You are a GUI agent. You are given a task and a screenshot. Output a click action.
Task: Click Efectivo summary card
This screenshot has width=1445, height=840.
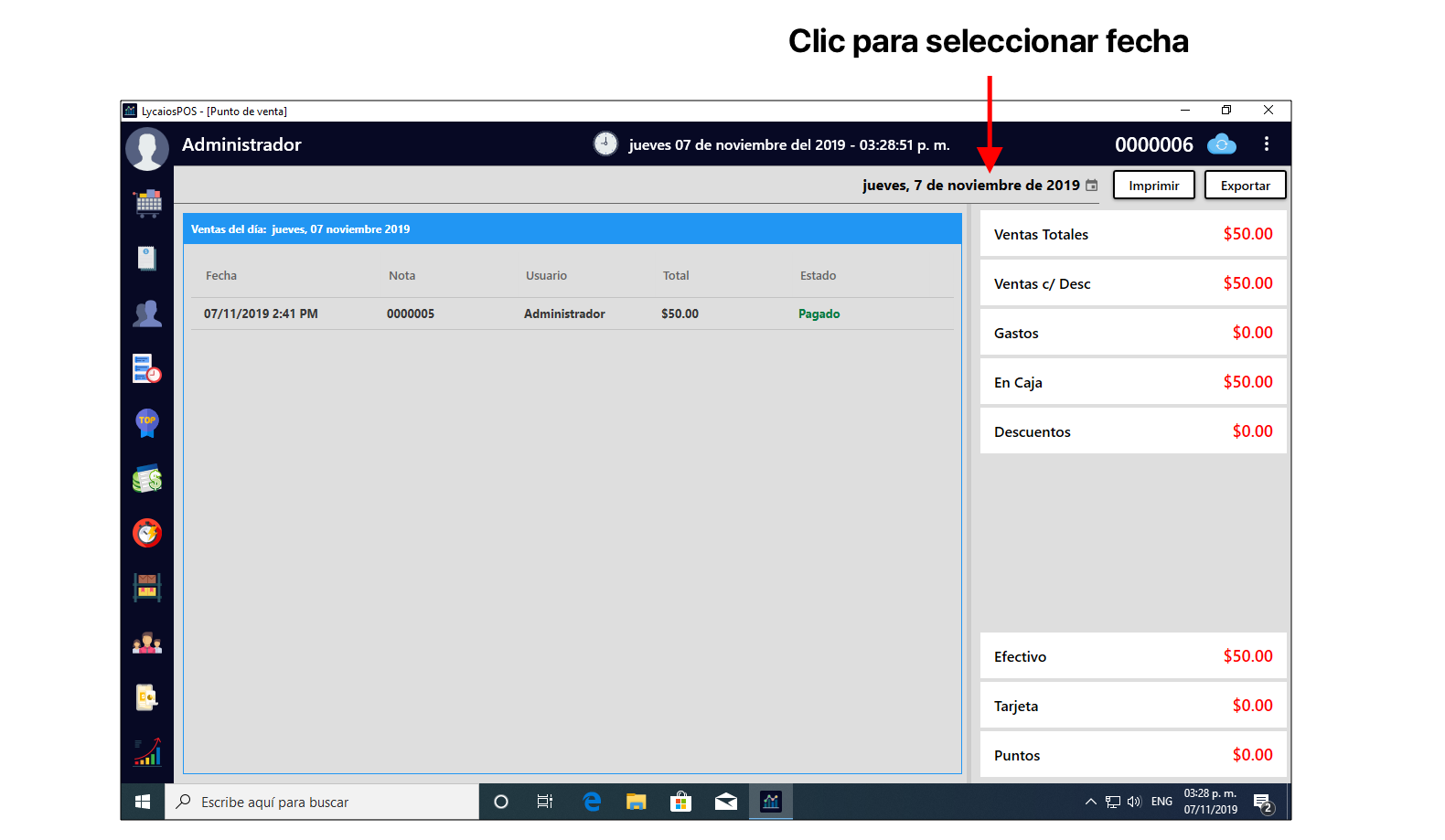point(1133,656)
